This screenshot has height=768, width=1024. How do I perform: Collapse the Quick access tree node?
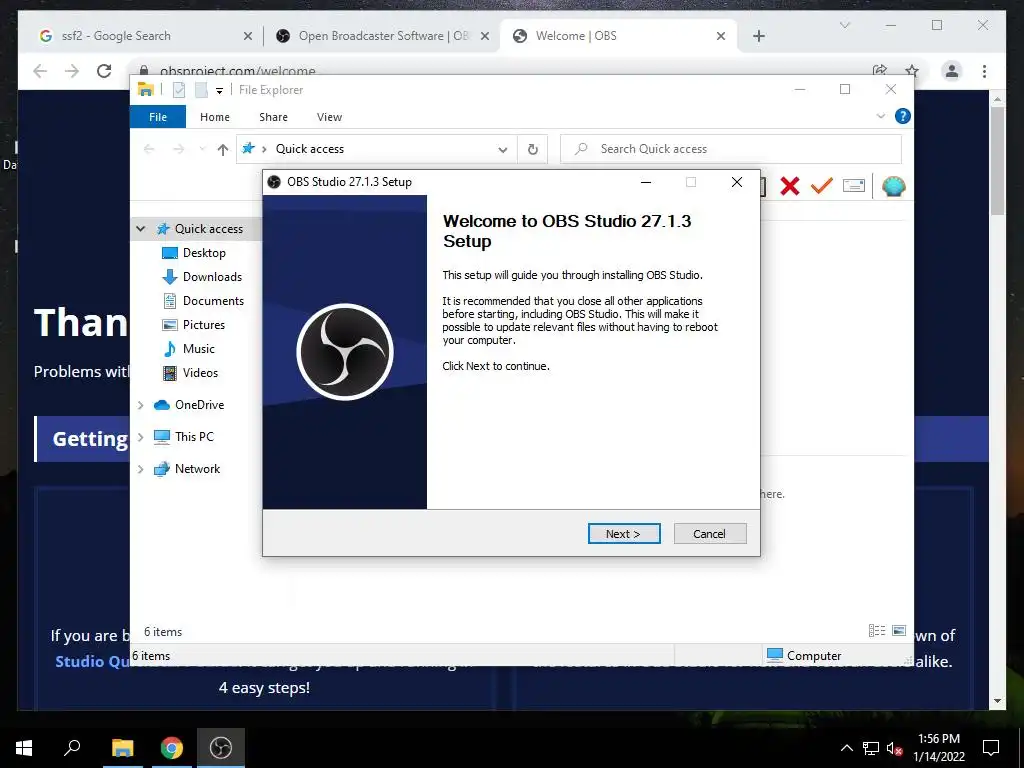(x=140, y=229)
